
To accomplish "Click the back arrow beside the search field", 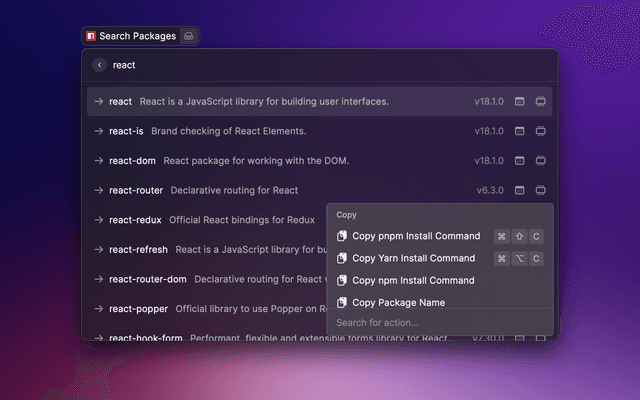I will point(99,65).
